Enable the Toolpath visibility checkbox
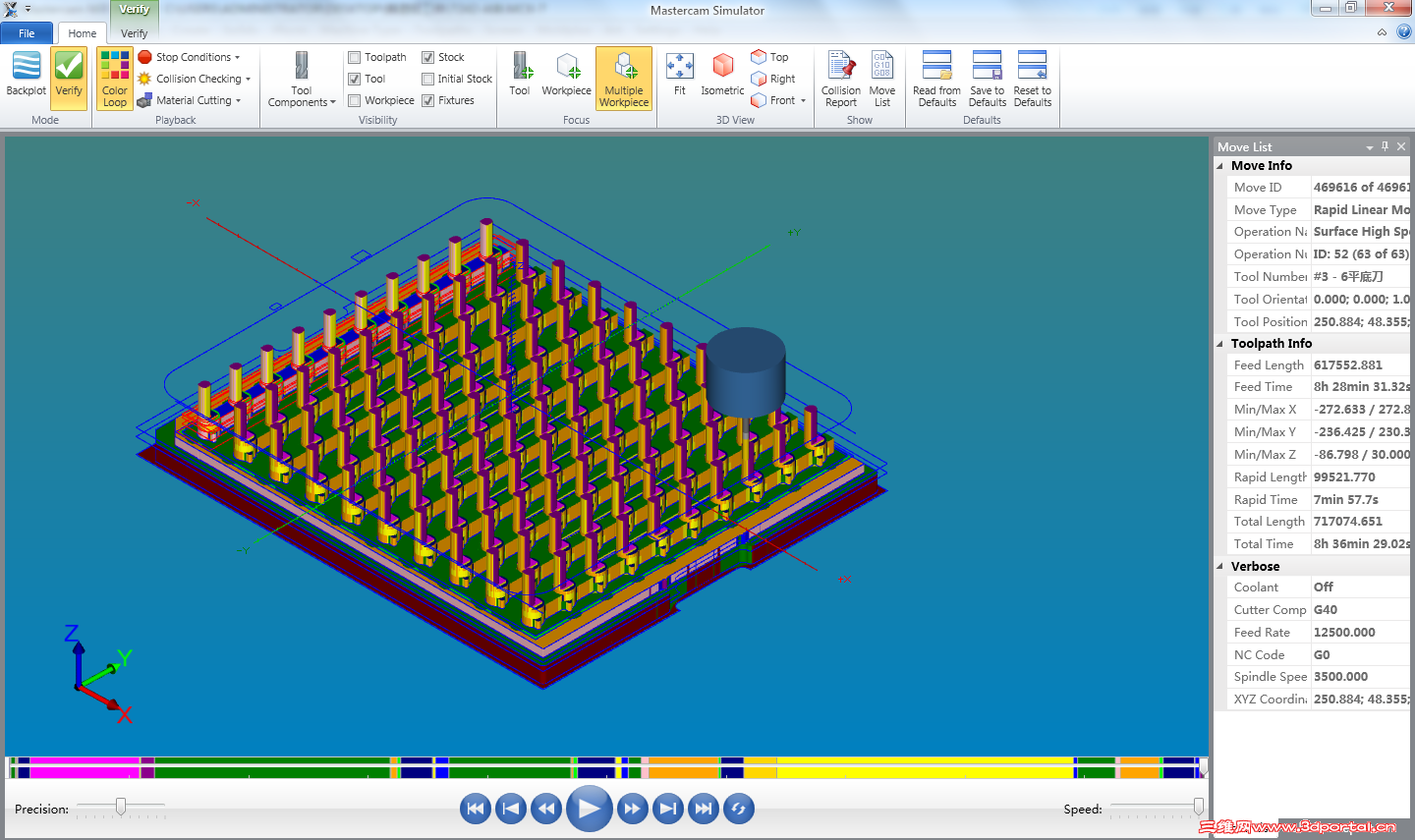The image size is (1415, 840). point(355,57)
